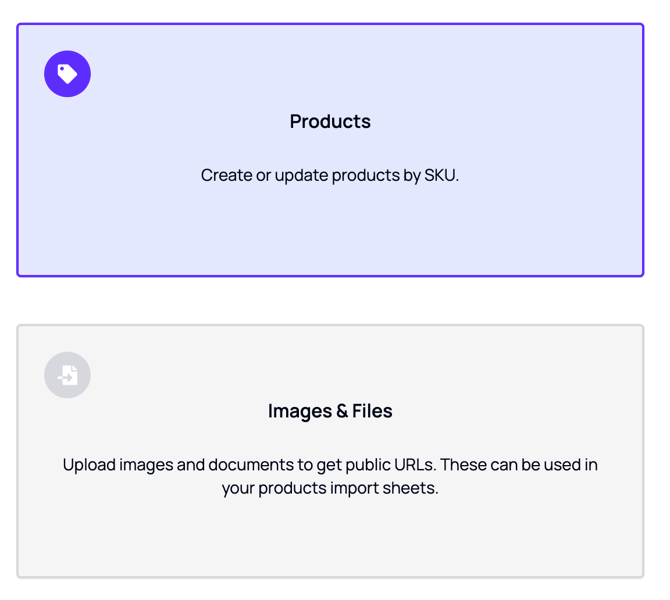Click the gray file import icon
This screenshot has width=670, height=600.
tap(68, 375)
